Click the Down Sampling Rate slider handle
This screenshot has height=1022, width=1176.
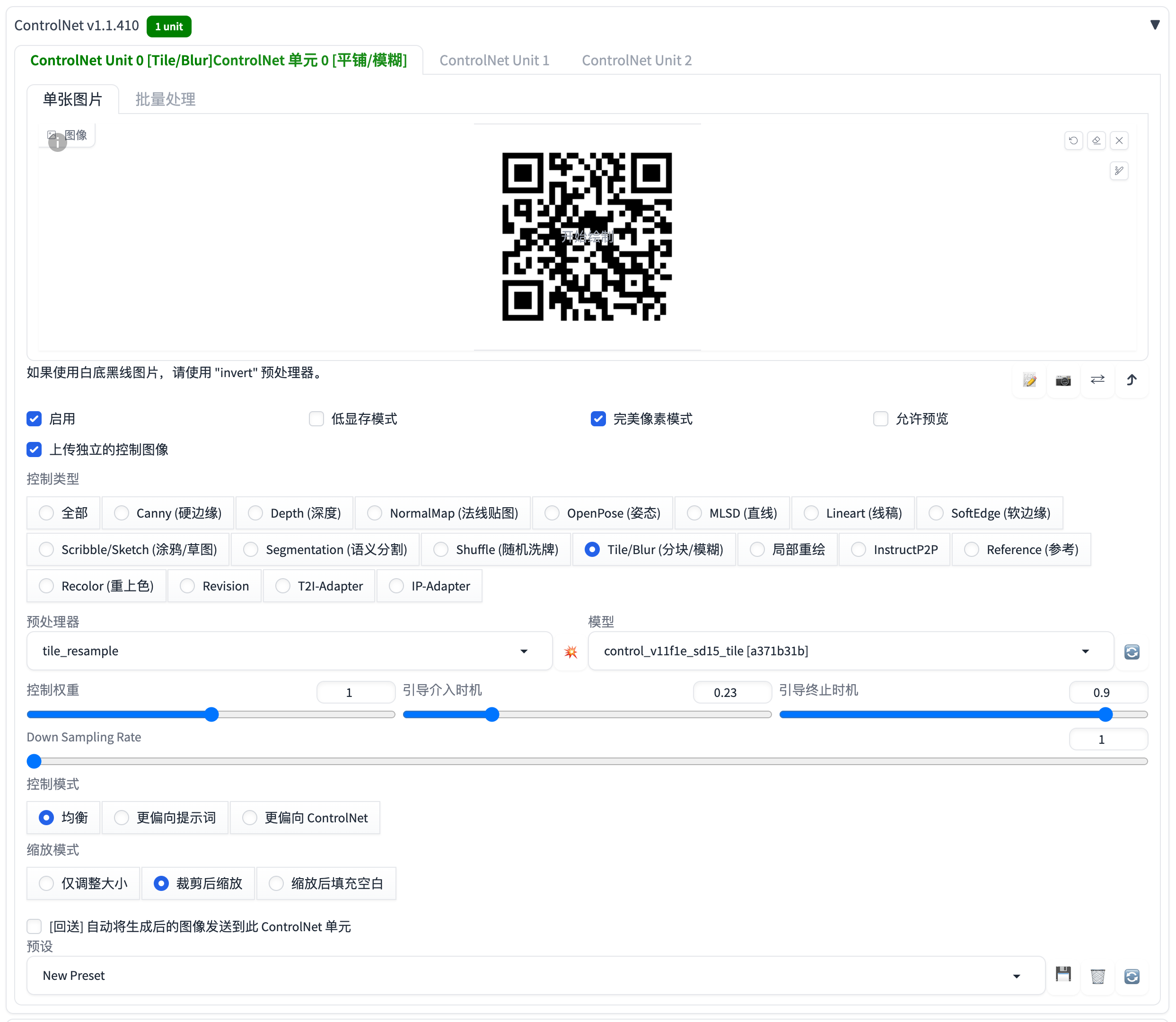(34, 761)
